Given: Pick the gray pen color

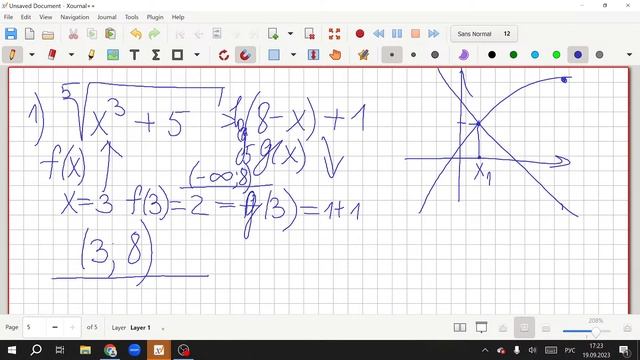Looking at the screenshot, I should (x=599, y=55).
